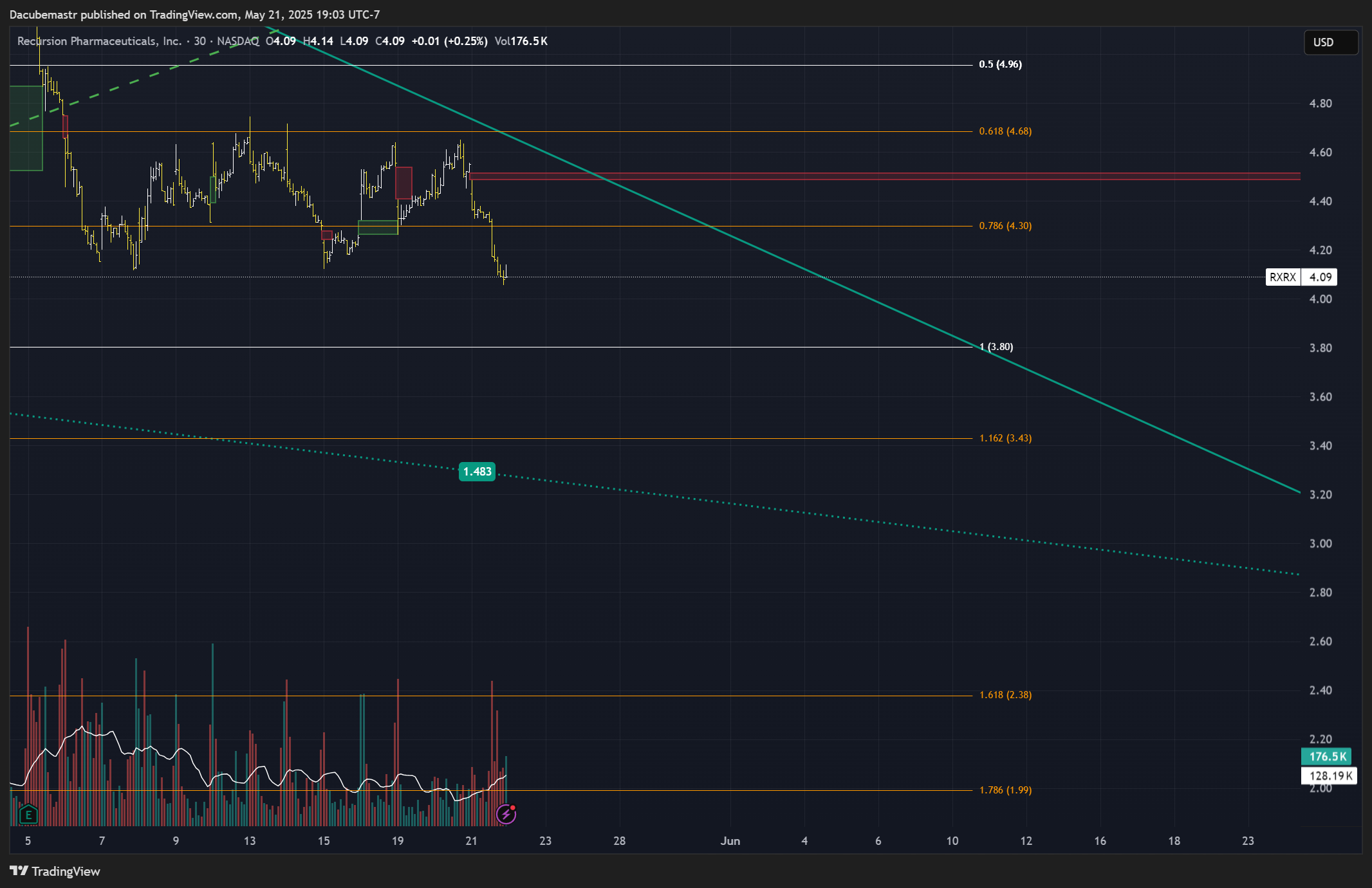
Task: Click the green rectangle near 0.786 level
Action: (x=378, y=227)
